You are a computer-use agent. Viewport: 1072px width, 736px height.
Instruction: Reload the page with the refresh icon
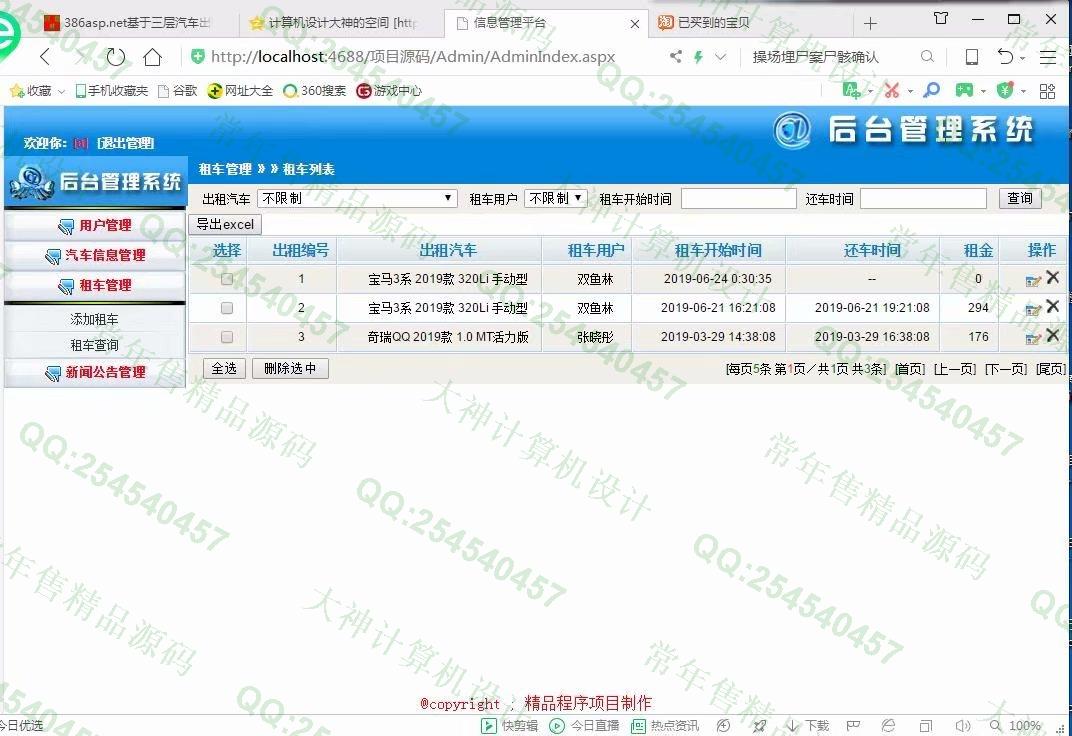tap(116, 57)
